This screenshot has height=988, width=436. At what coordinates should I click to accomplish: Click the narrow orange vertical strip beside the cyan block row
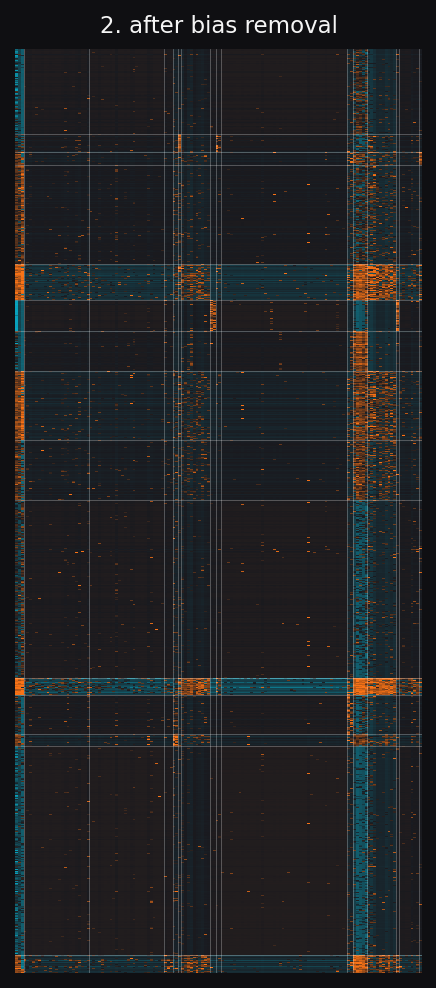213,316
